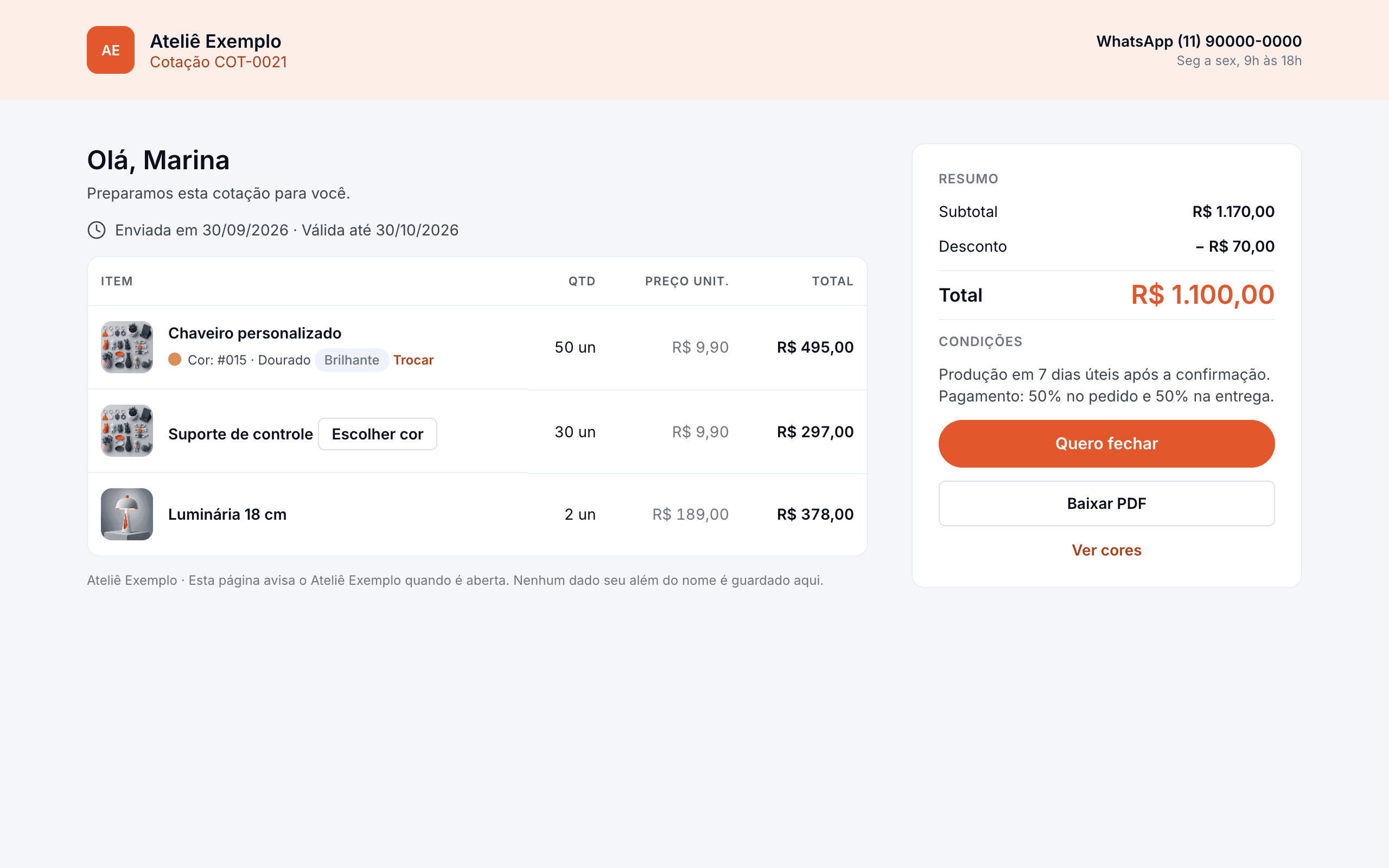Select the Luminária 18 cm item name
This screenshot has width=1389, height=868.
[227, 514]
